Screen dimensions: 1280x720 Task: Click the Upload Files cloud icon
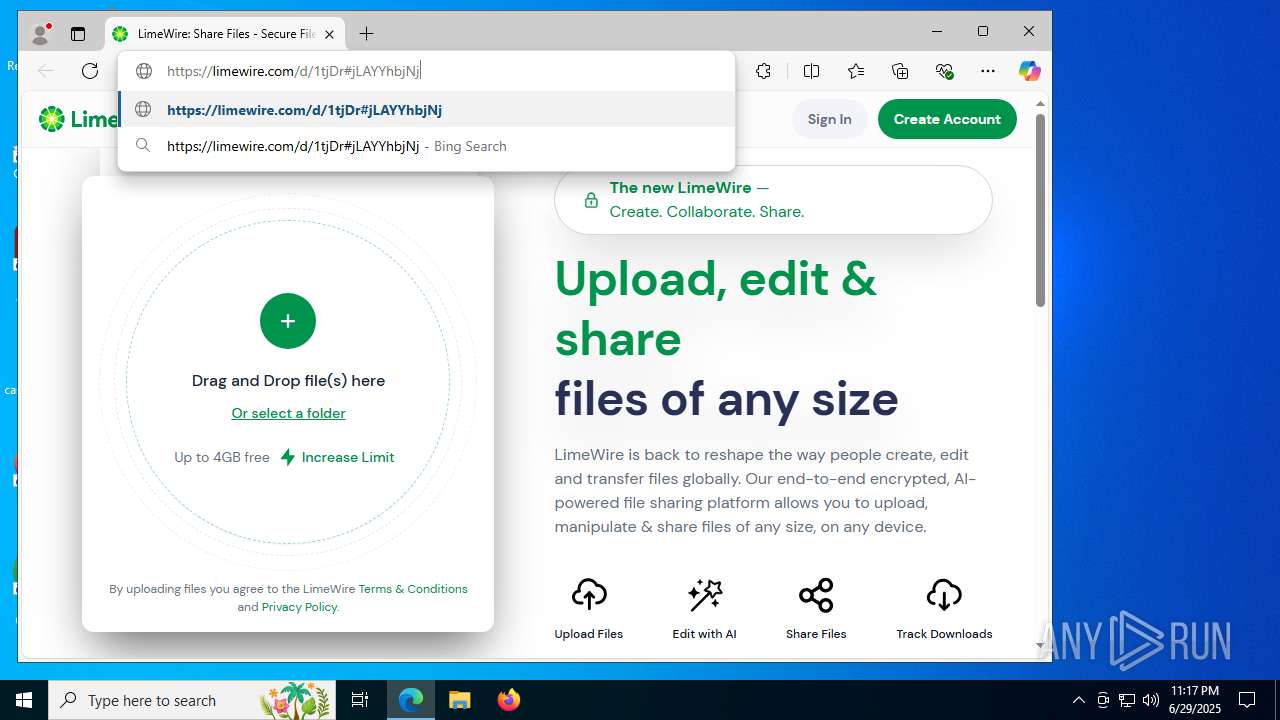[589, 595]
